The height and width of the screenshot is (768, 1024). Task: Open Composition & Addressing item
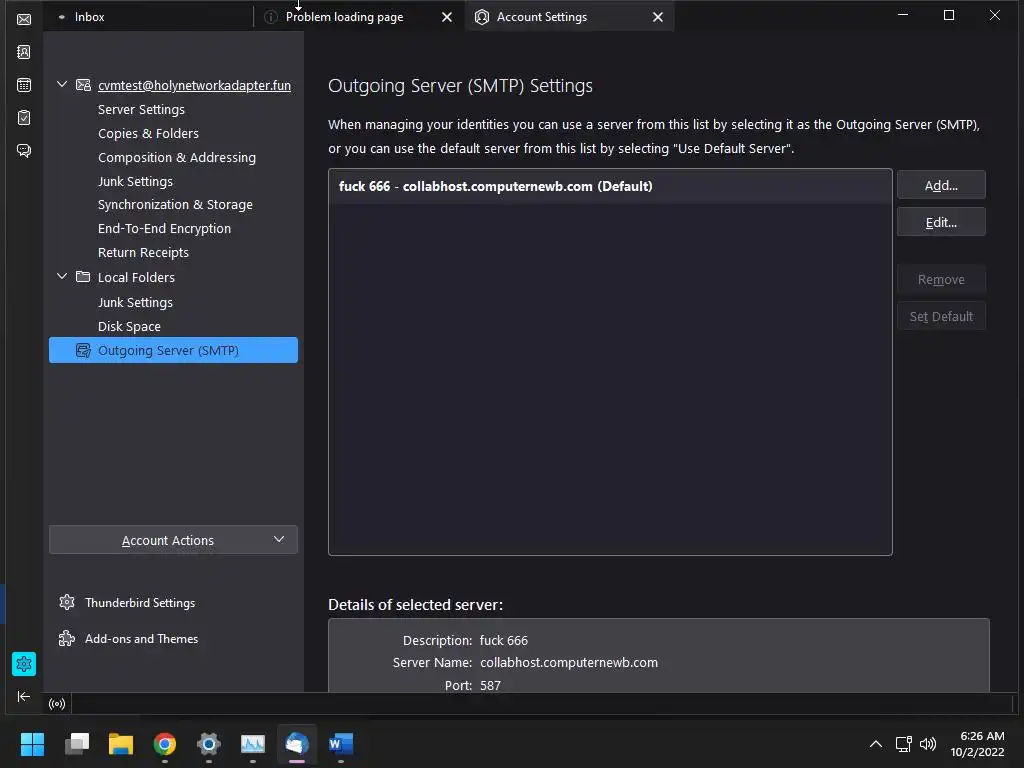click(x=177, y=157)
